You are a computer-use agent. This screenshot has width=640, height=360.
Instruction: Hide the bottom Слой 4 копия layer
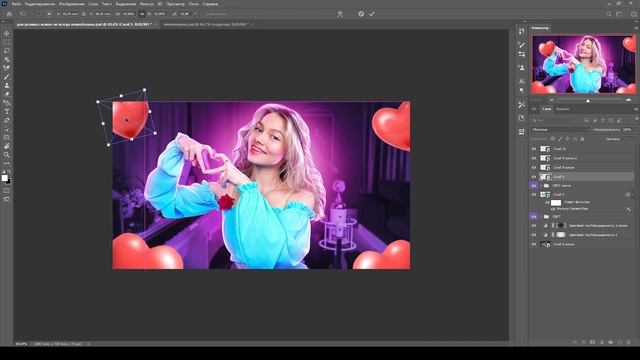click(x=533, y=244)
